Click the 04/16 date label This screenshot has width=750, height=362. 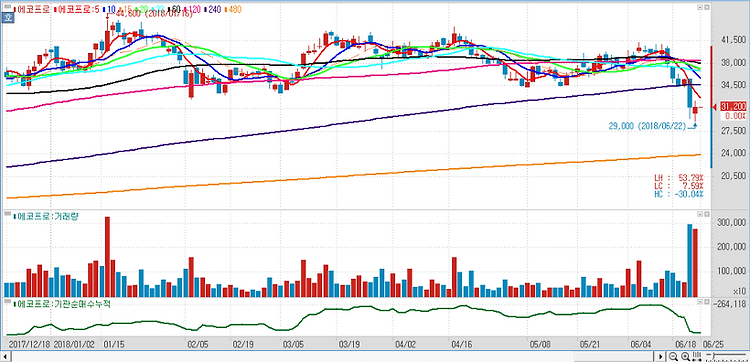click(461, 344)
